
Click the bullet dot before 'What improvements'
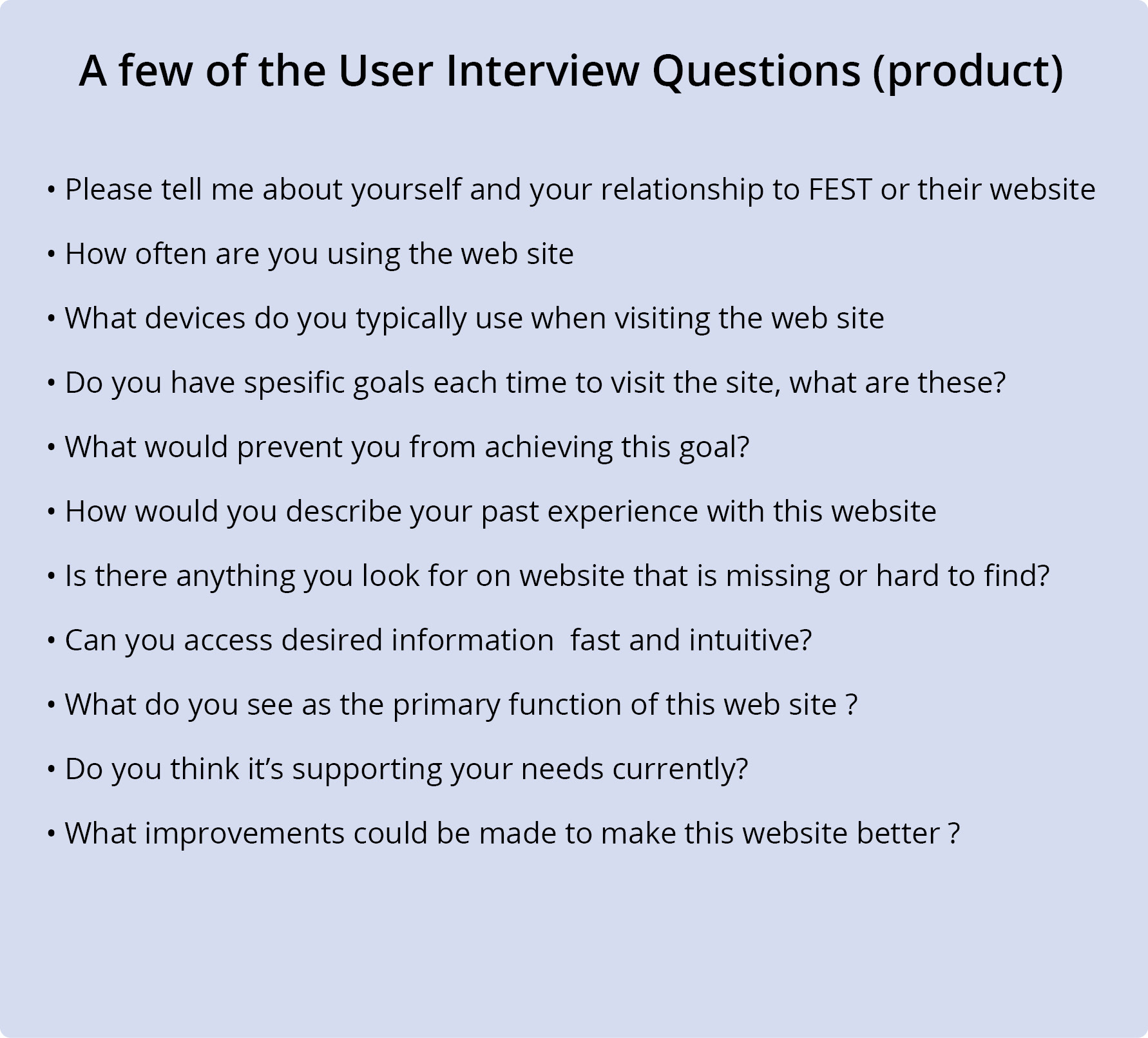tap(51, 834)
